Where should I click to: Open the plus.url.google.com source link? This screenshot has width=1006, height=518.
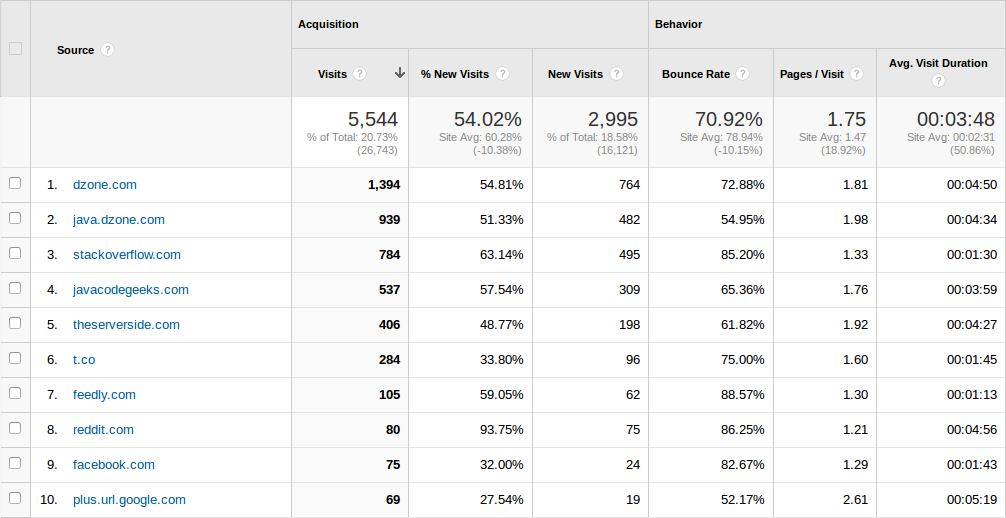[x=130, y=499]
